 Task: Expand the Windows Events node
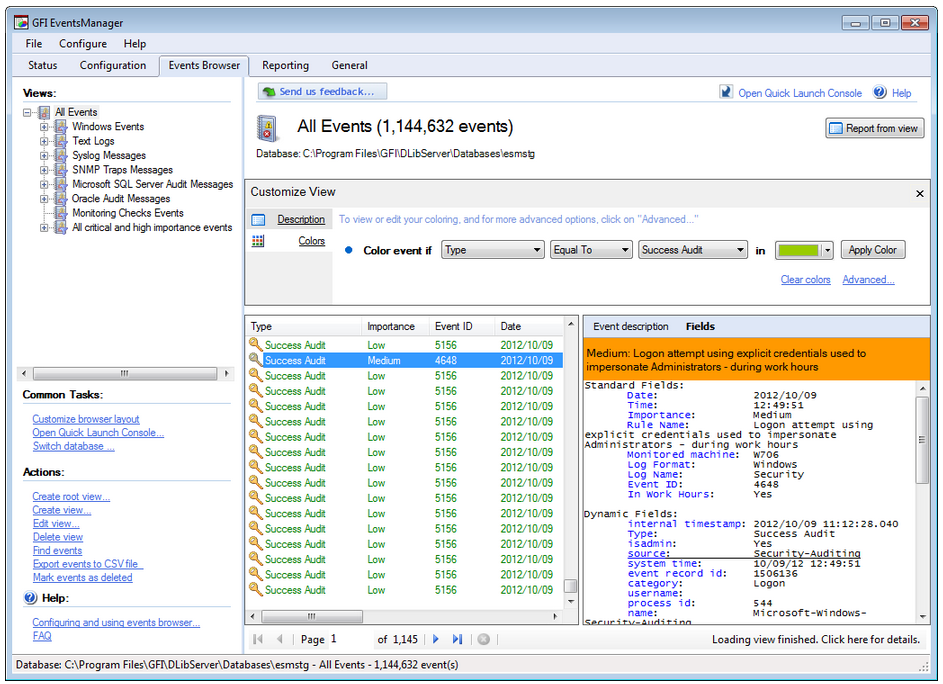pyautogui.click(x=44, y=127)
